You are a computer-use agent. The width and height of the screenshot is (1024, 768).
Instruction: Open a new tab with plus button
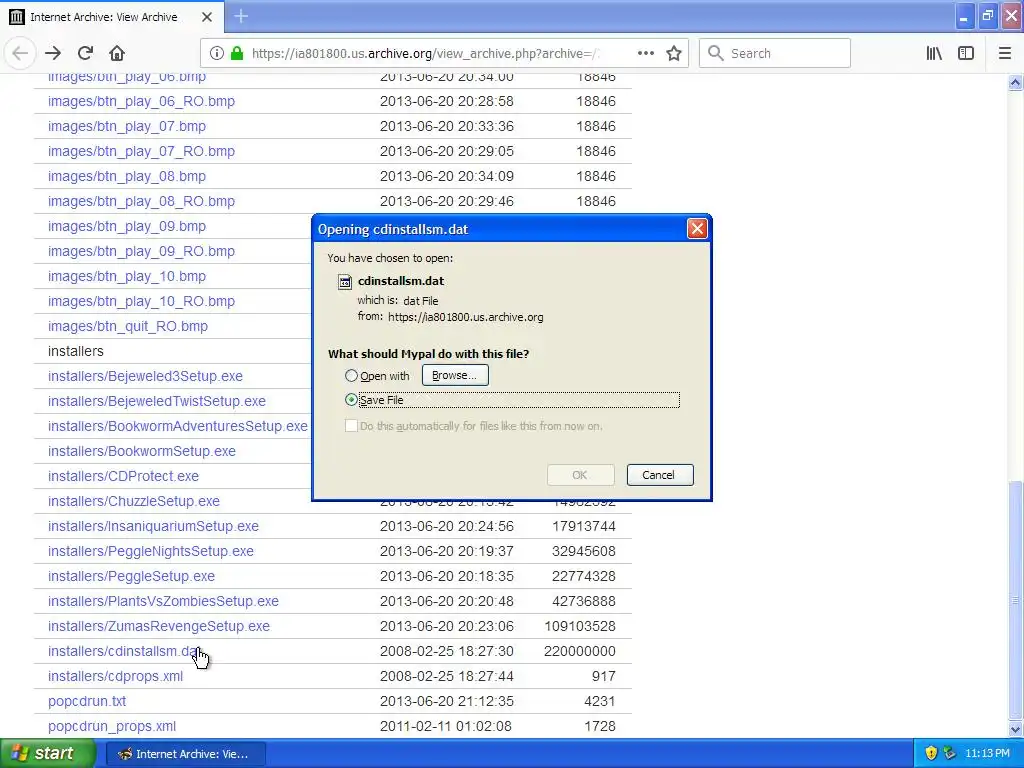[x=241, y=16]
